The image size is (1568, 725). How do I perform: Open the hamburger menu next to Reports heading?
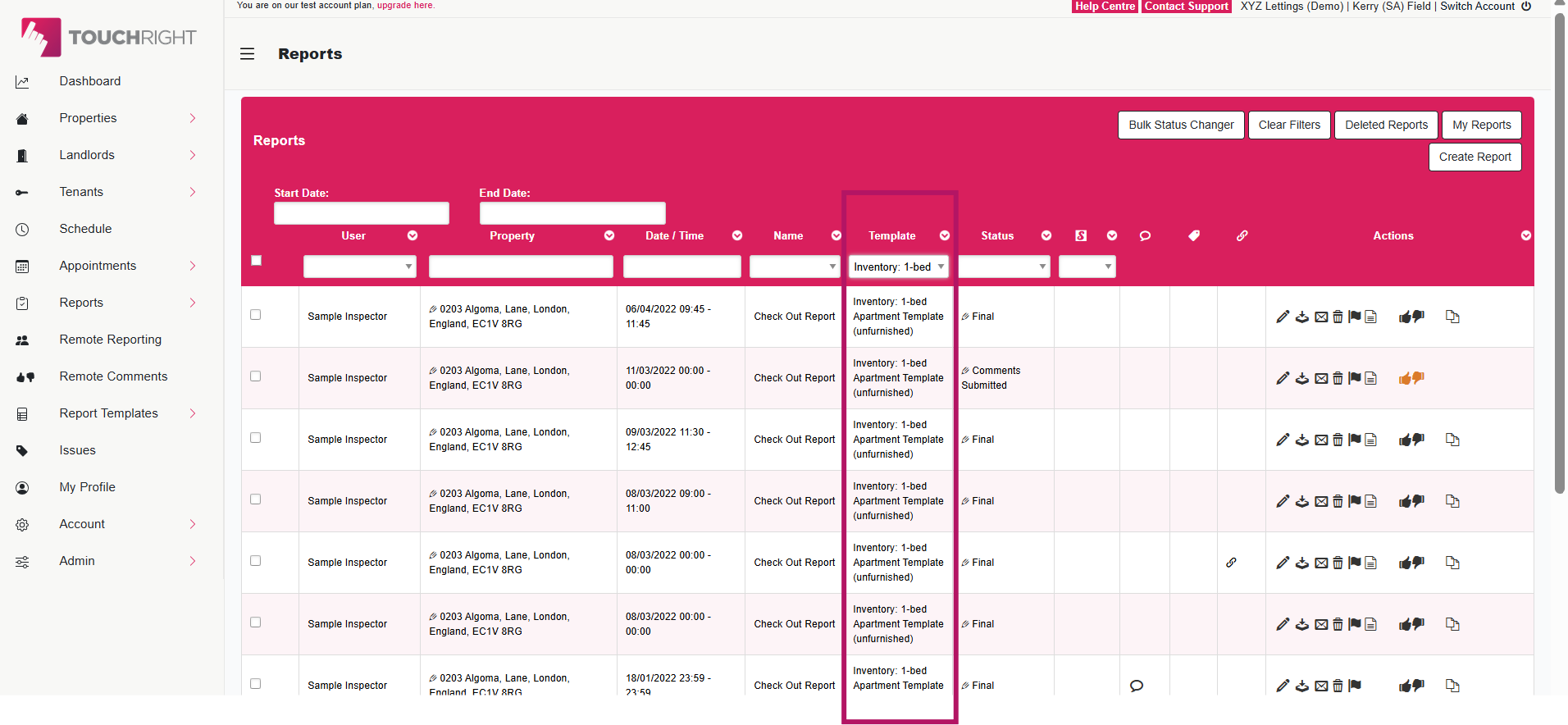247,54
